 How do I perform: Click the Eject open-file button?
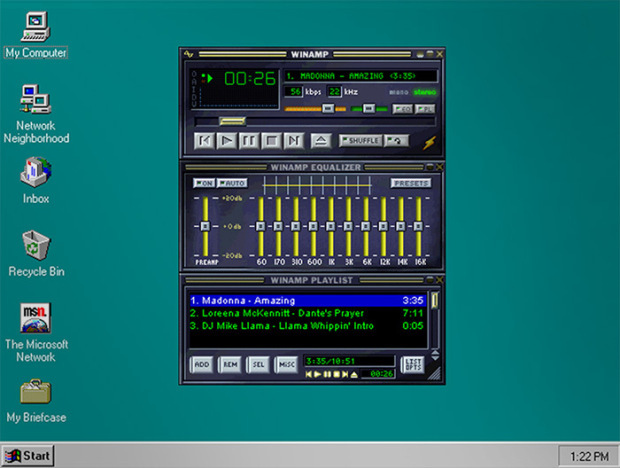click(x=321, y=141)
